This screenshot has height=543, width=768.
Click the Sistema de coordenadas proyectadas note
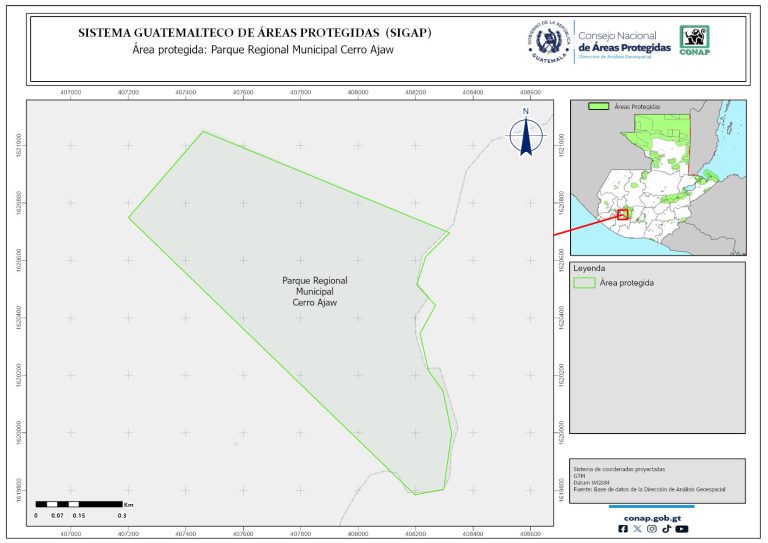tap(618, 469)
